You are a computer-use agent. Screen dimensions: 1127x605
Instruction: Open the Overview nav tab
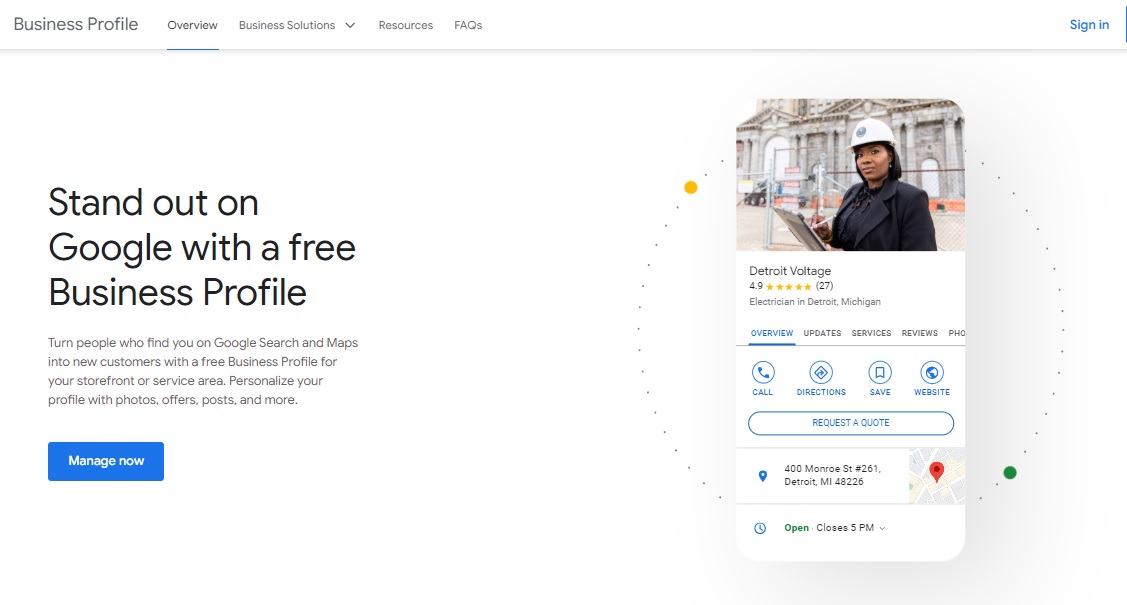pos(193,25)
